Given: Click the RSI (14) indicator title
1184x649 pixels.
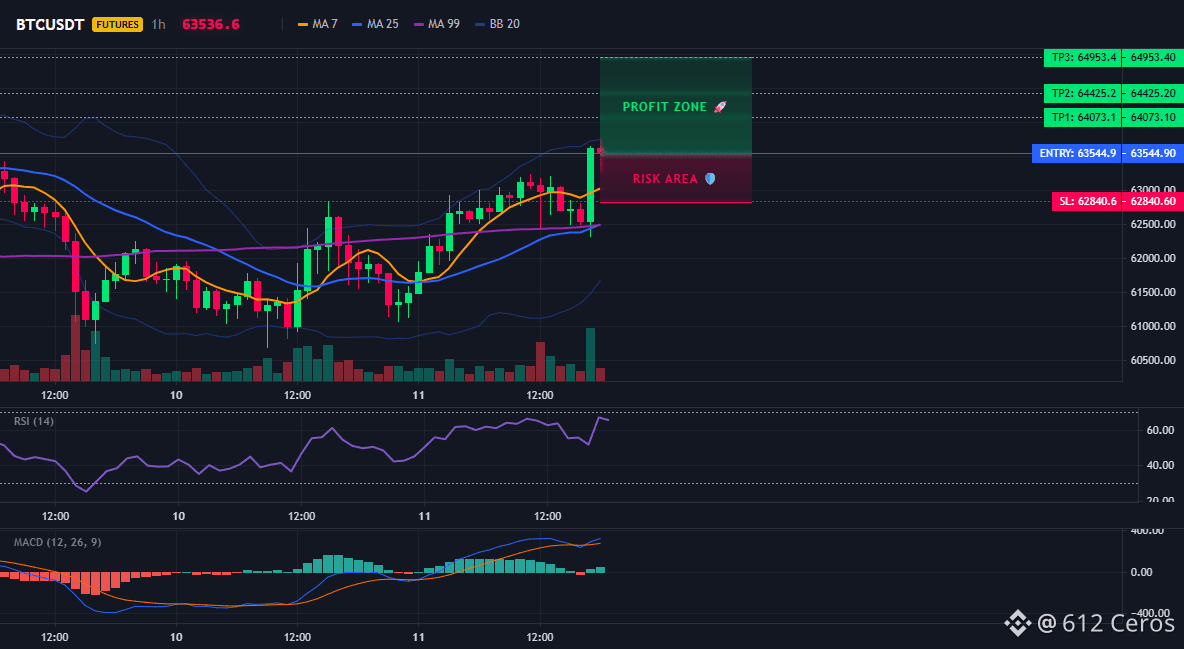Looking at the screenshot, I should (34, 421).
